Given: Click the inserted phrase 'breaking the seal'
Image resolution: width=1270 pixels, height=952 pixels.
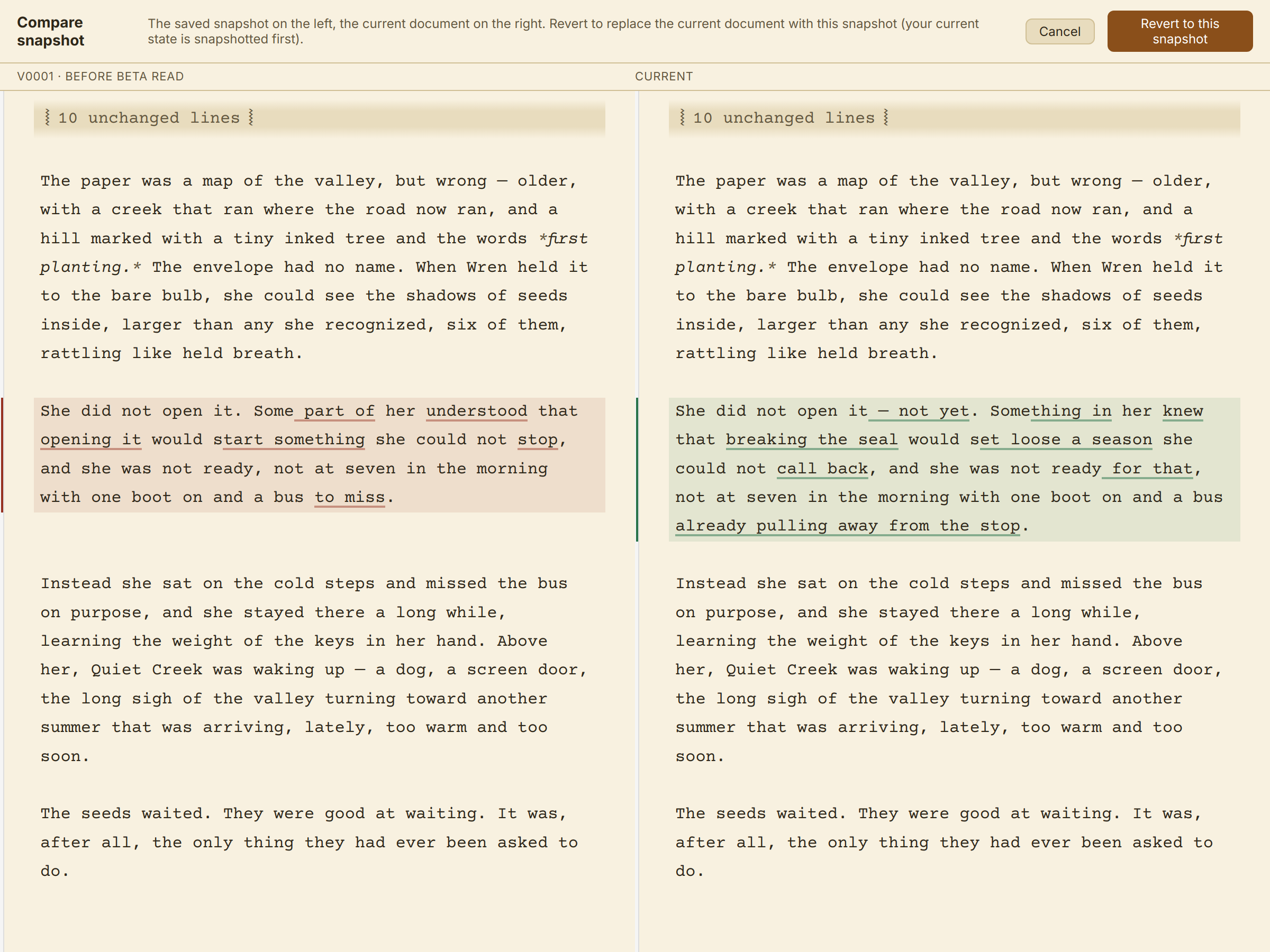Looking at the screenshot, I should pos(811,440).
